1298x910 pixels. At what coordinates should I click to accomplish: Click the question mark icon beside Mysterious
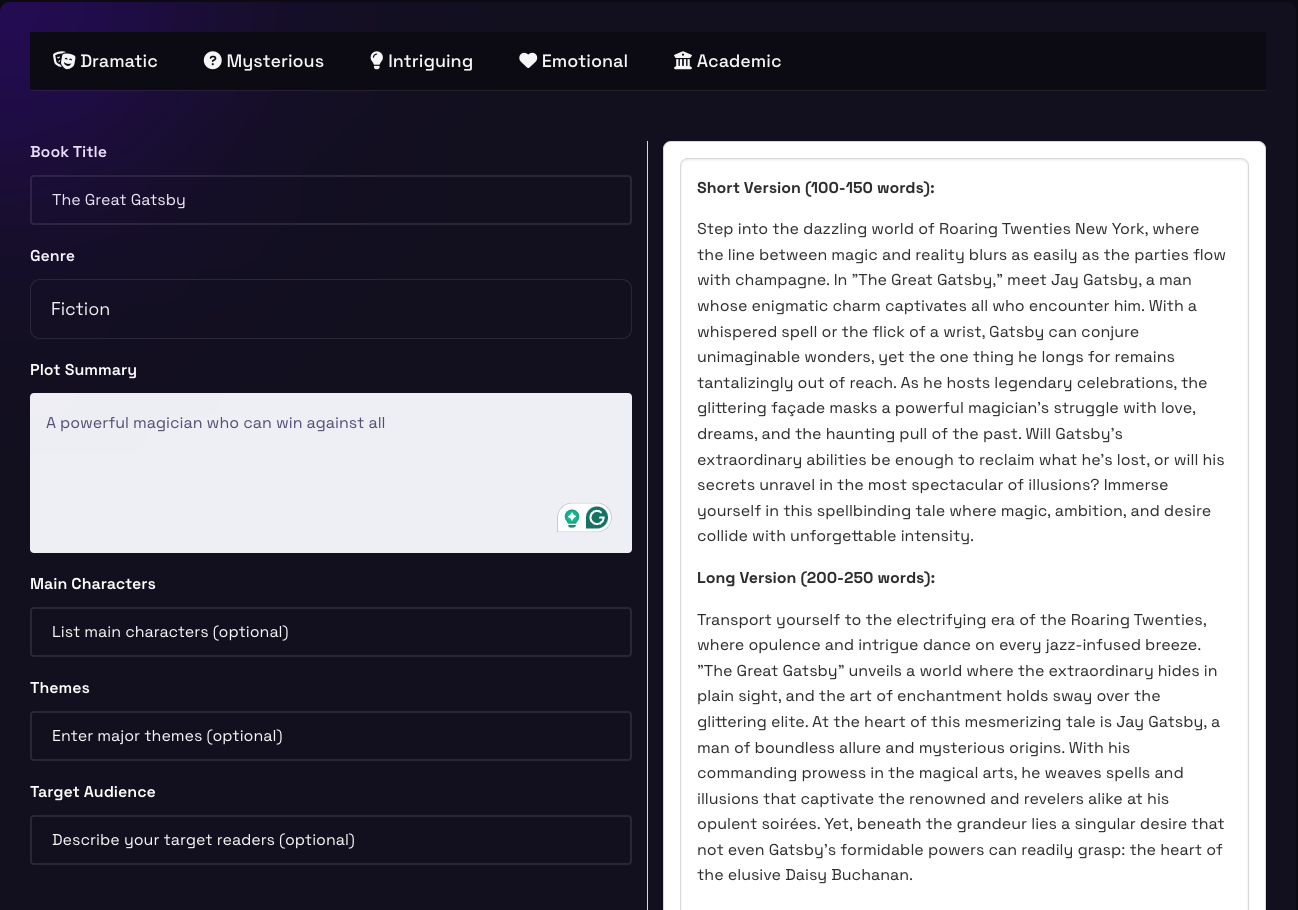212,61
